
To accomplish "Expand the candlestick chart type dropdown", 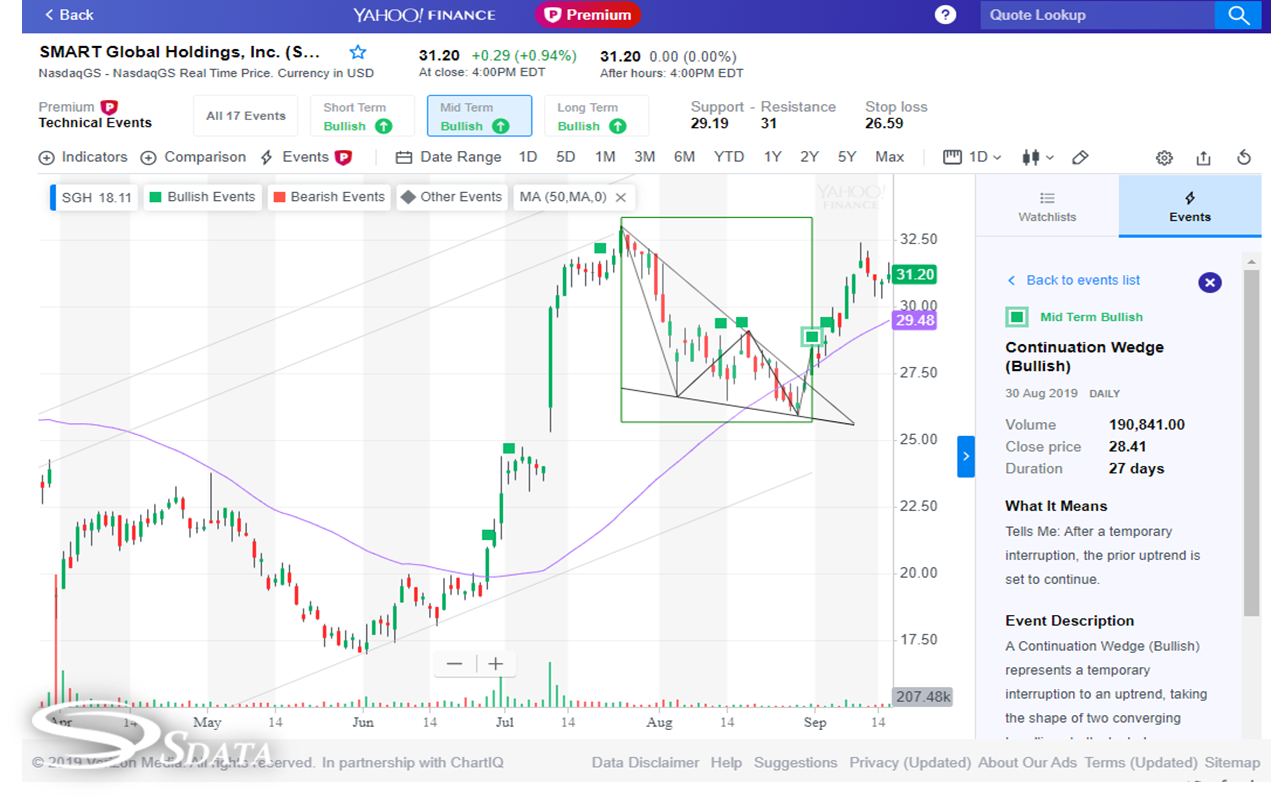I will (1038, 157).
